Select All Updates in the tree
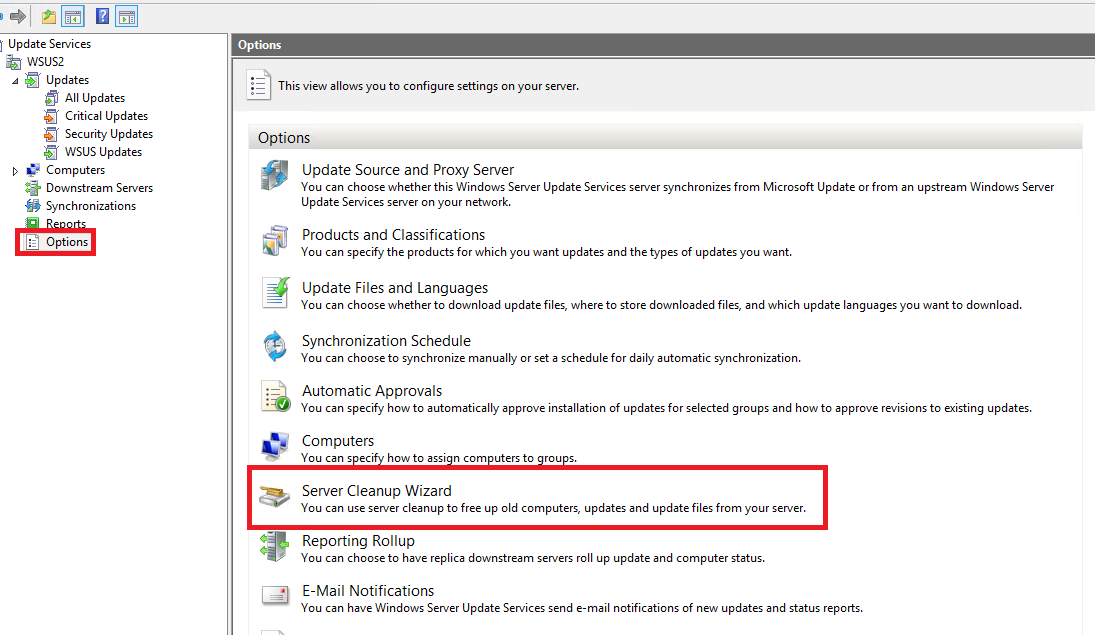This screenshot has width=1095, height=635. click(x=95, y=98)
